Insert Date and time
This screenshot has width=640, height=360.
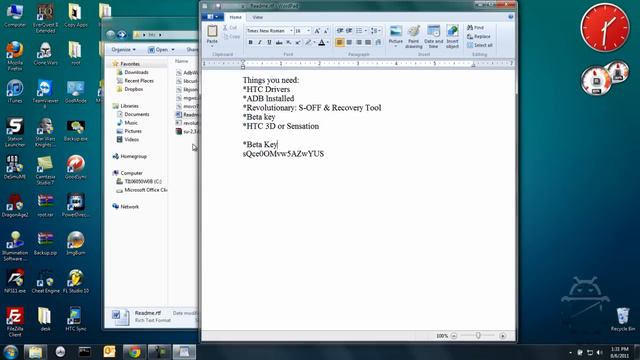click(x=433, y=37)
